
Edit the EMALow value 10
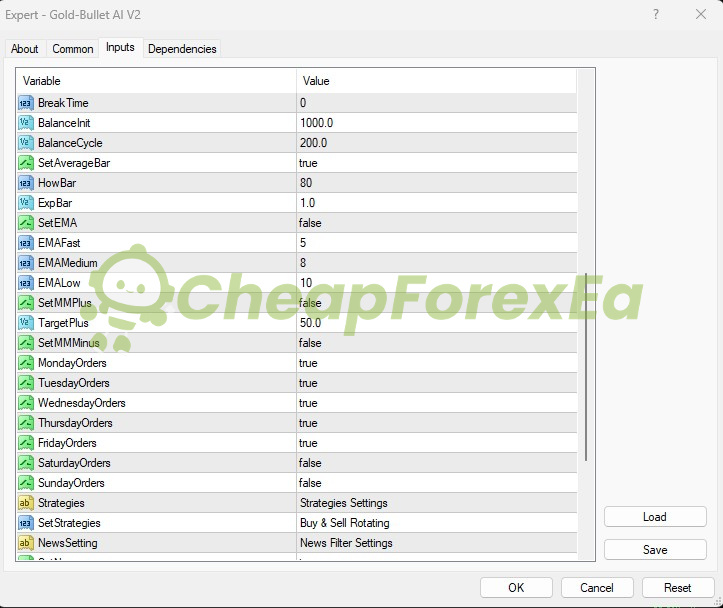437,283
